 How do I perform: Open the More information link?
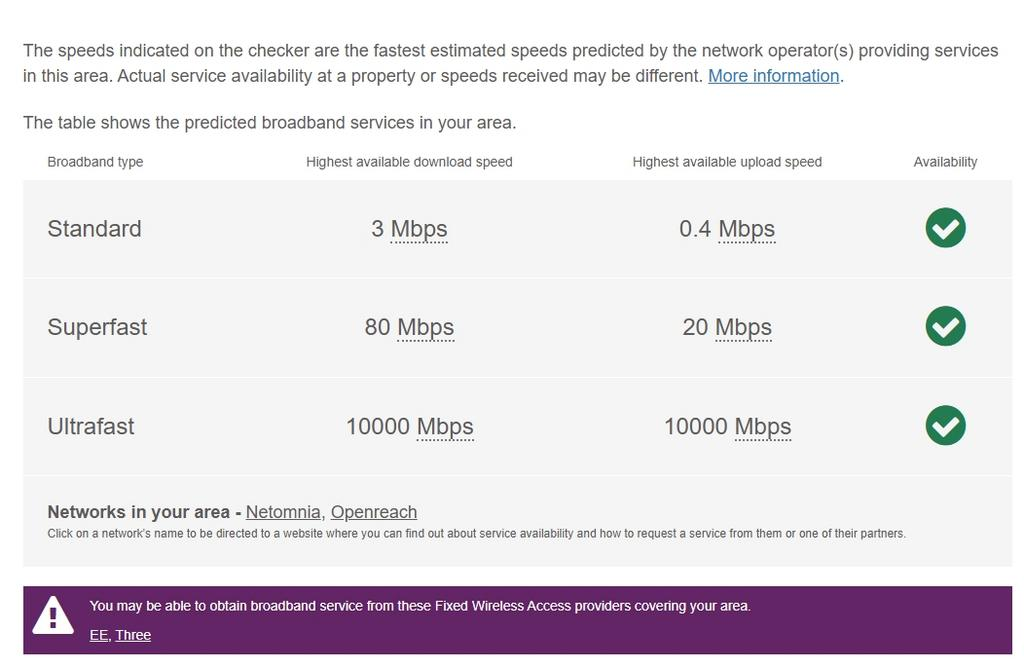[773, 76]
